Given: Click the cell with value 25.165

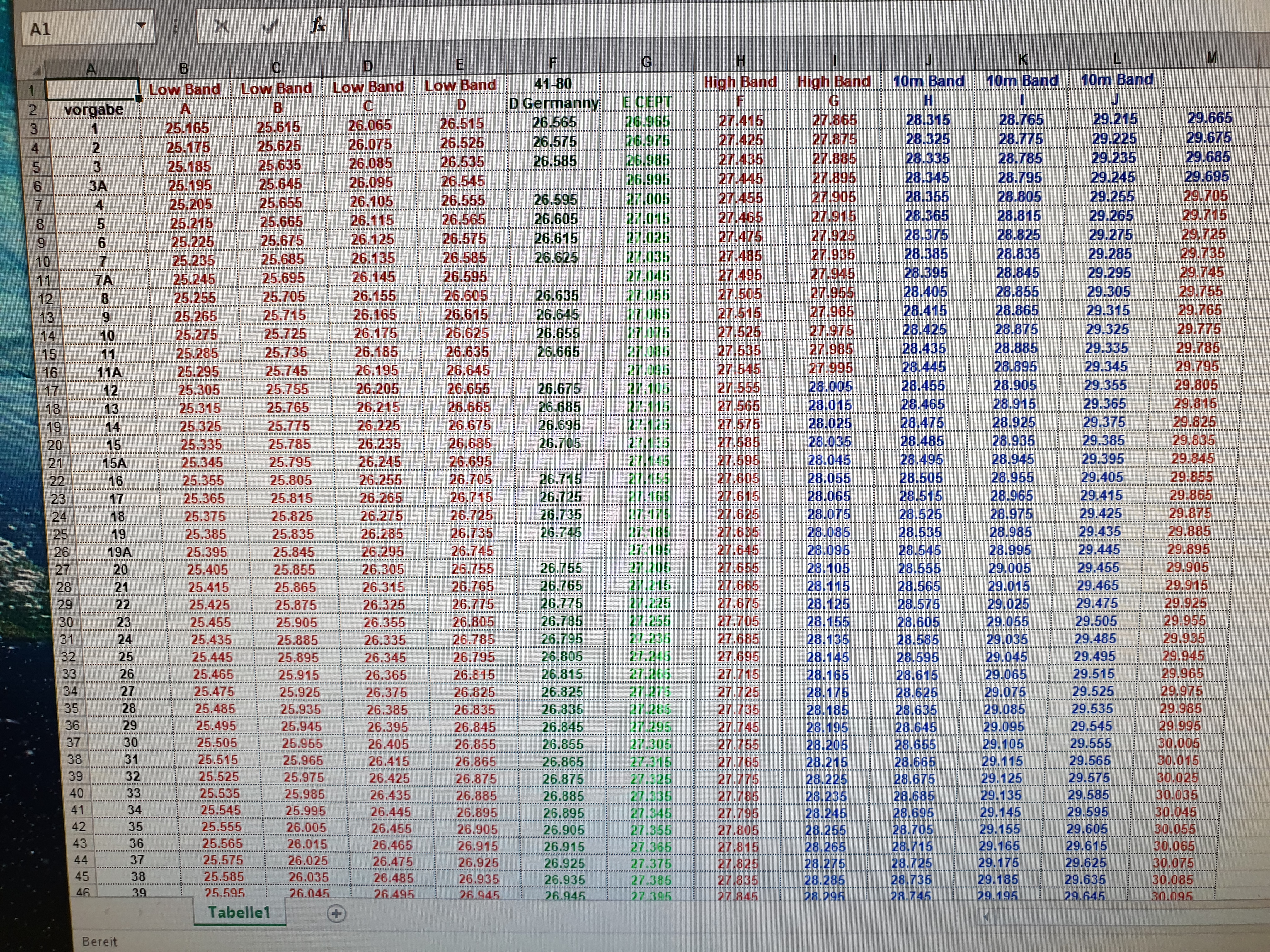Looking at the screenshot, I should 187,128.
